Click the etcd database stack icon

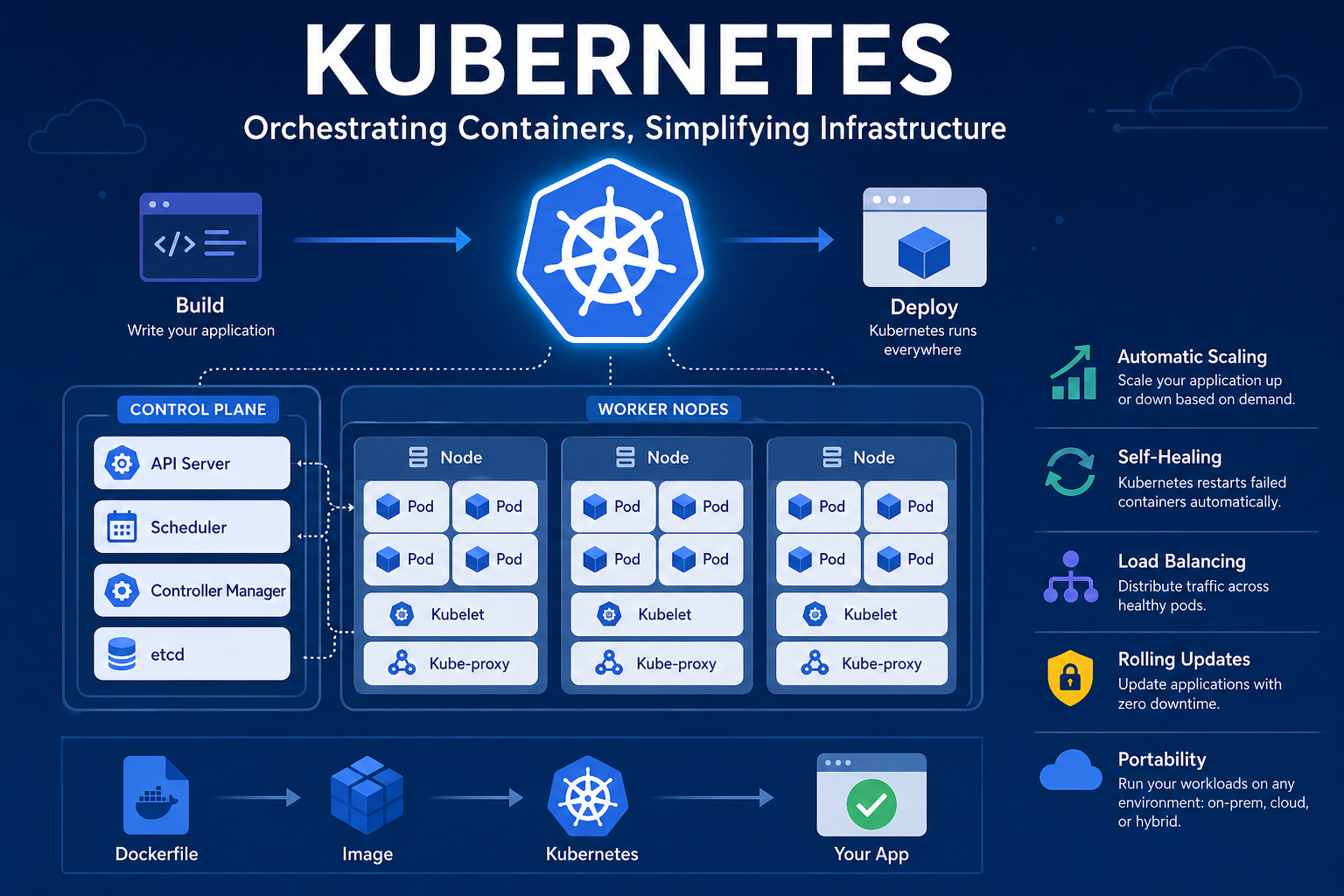(x=122, y=654)
